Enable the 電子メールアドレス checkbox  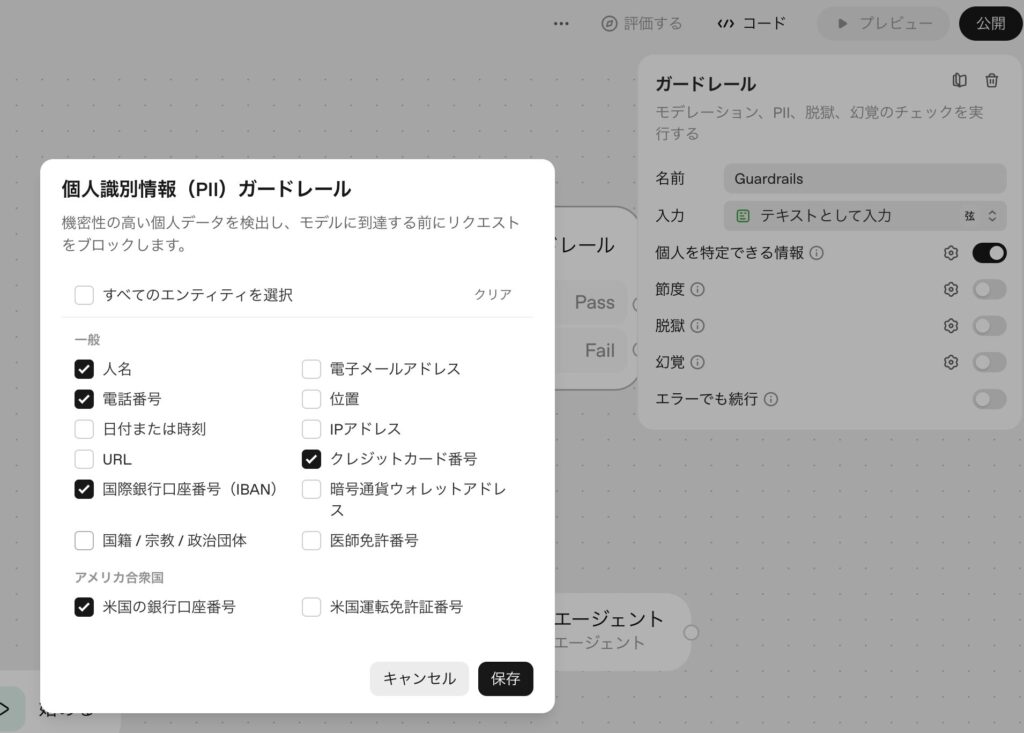coord(312,369)
